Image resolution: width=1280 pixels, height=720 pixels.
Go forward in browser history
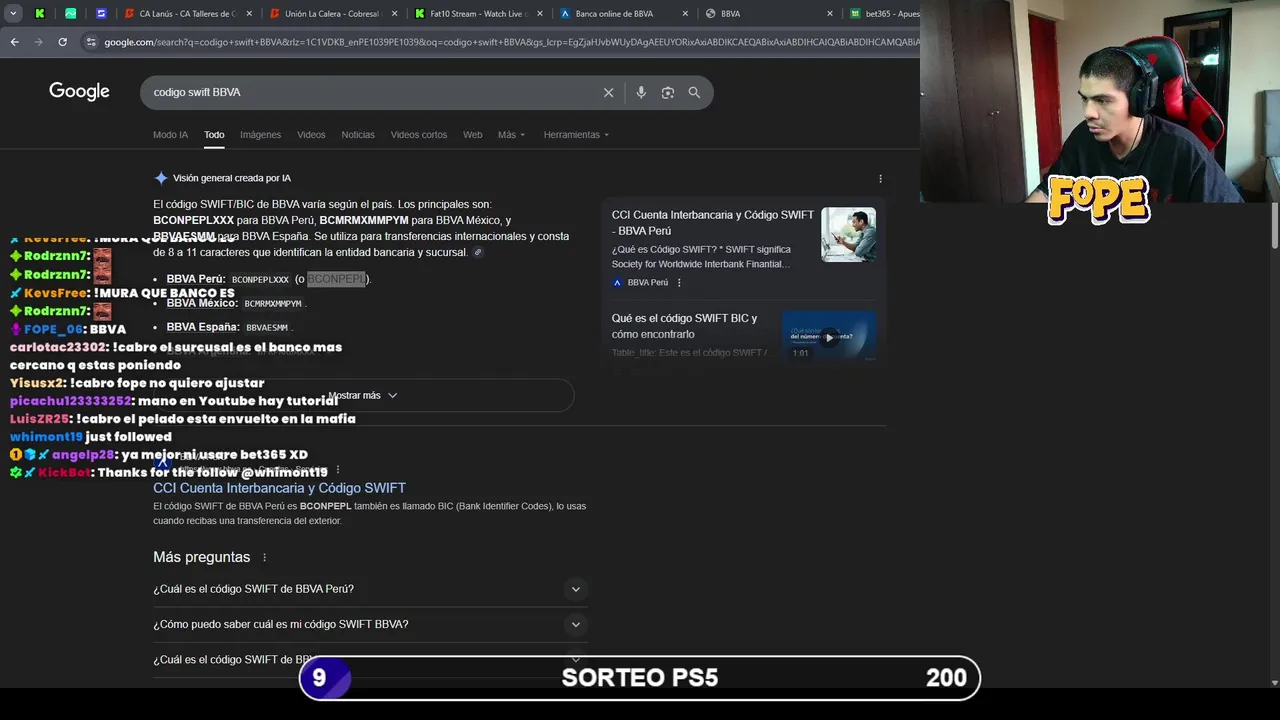pos(38,42)
